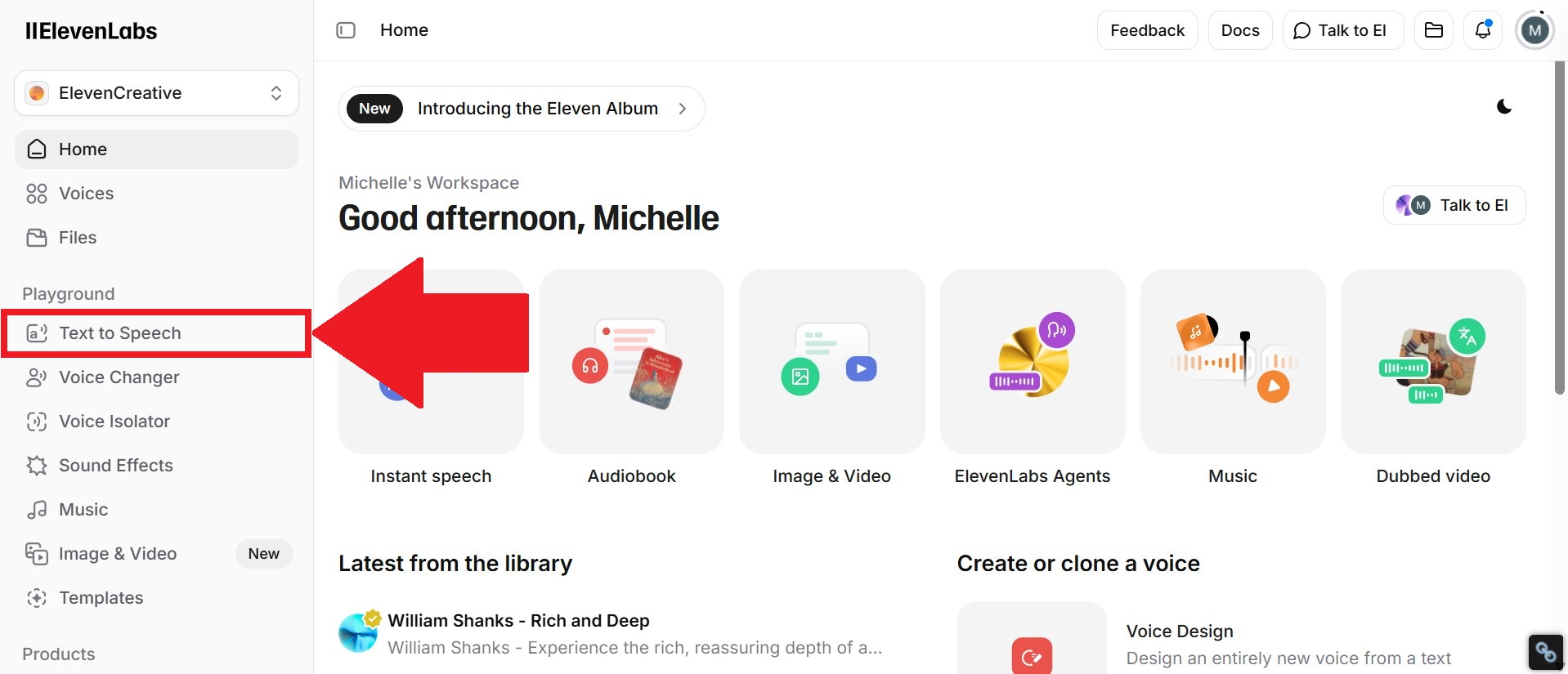The height and width of the screenshot is (674, 1568).
Task: Click the Instant speech label
Action: (431, 476)
